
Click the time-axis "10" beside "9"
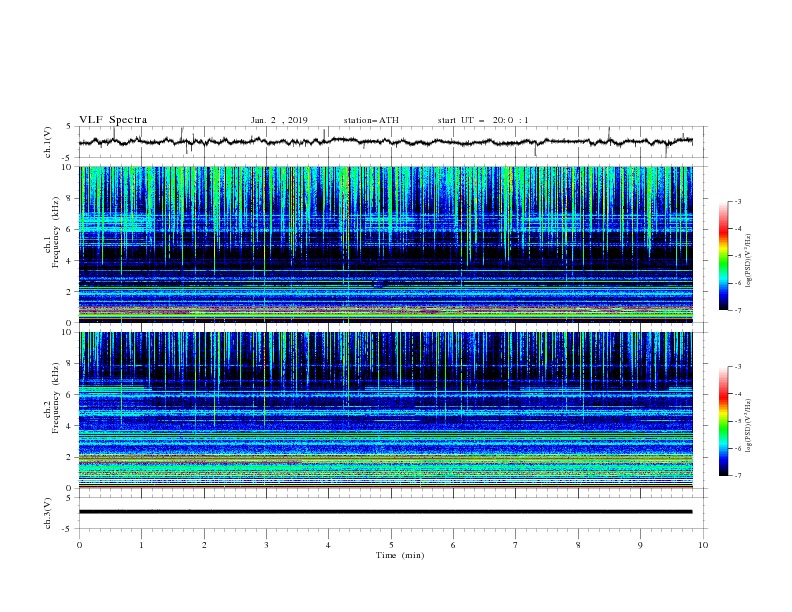[x=703, y=545]
